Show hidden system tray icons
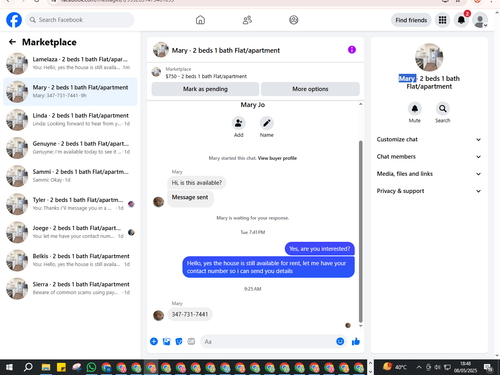Screen dimensions: 500x375 pos(419,367)
